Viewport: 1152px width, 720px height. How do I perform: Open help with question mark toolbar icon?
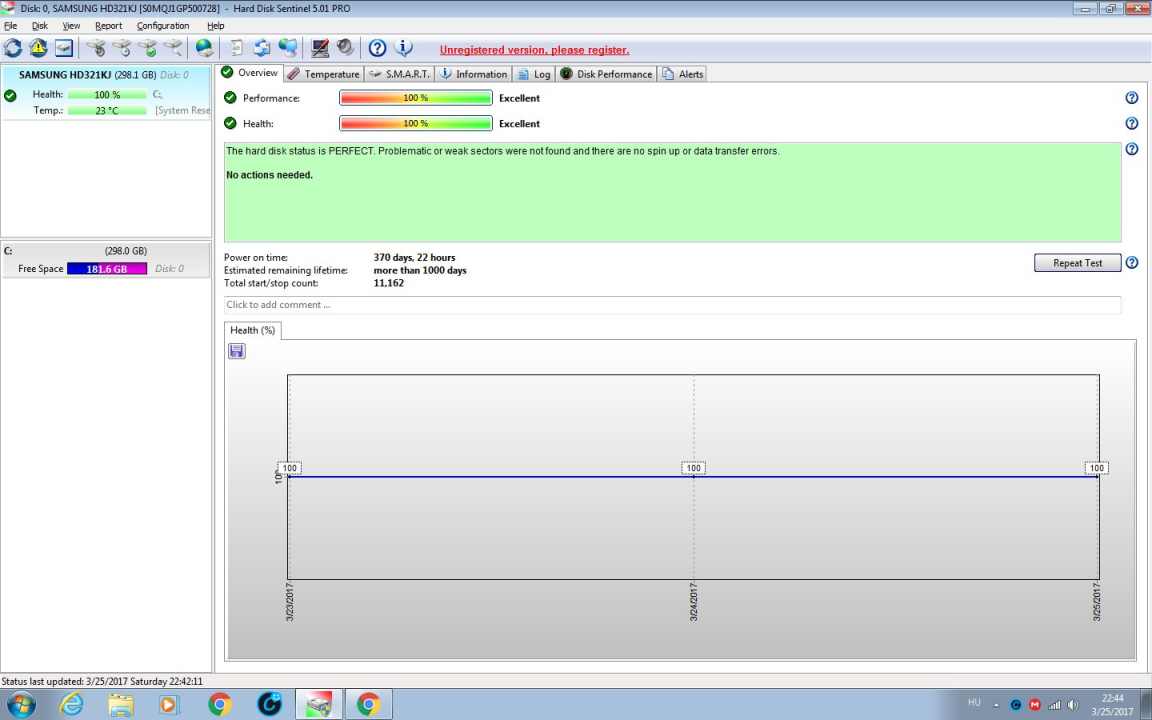[377, 48]
